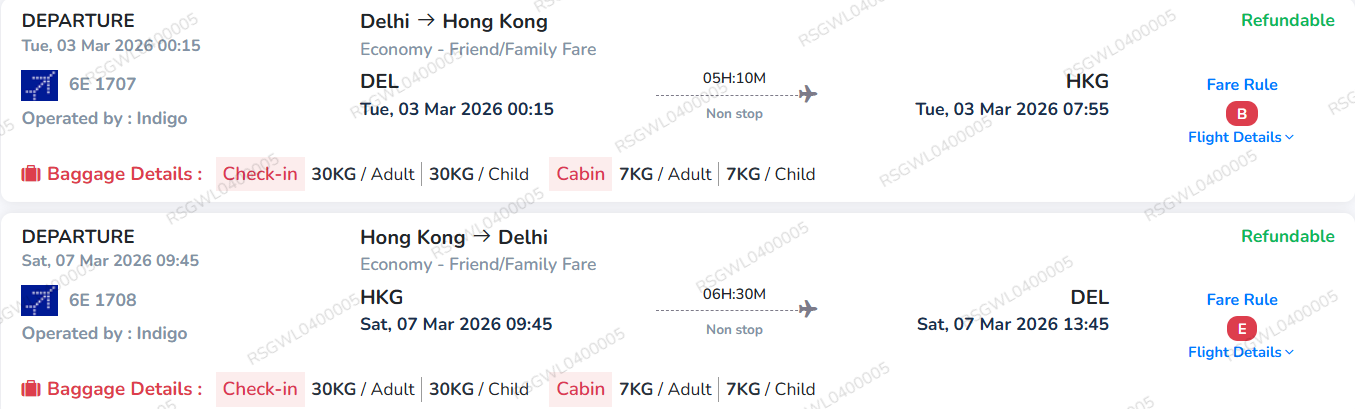Click airplane icon on Hong Kong–Delhi route
Image resolution: width=1355 pixels, height=409 pixels.
coord(808,309)
